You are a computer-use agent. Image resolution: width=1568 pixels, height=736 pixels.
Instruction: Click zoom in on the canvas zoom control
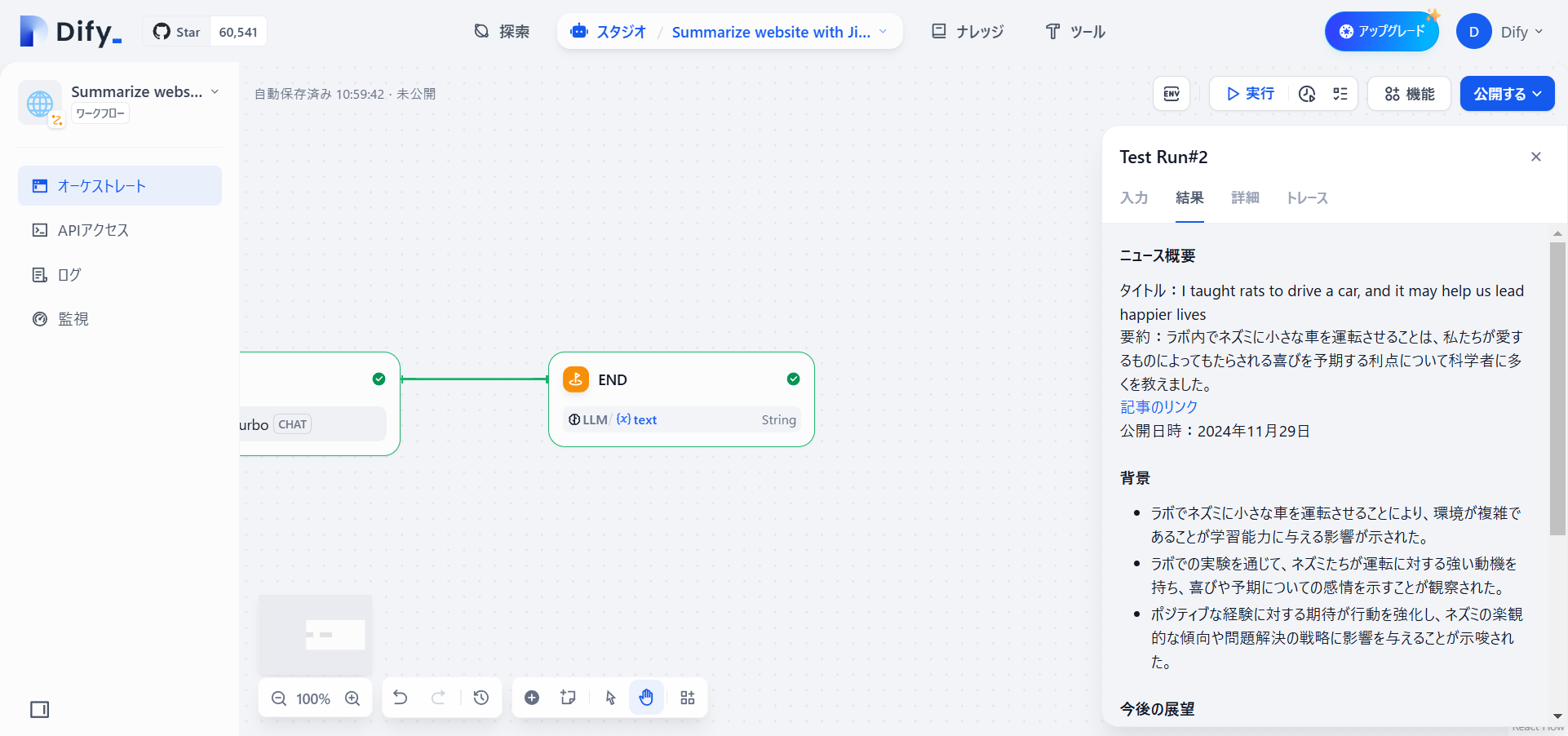[352, 698]
